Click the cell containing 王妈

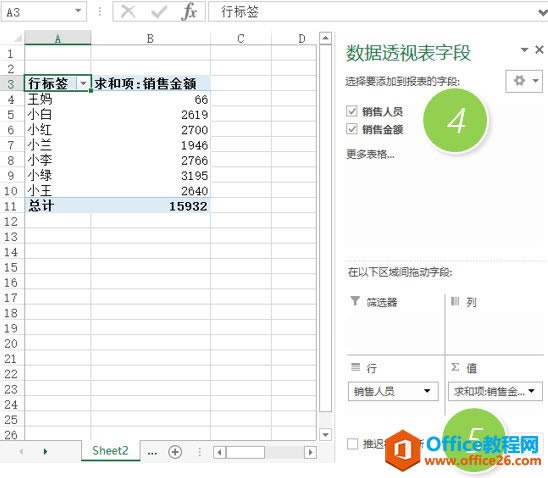pyautogui.click(x=58, y=100)
